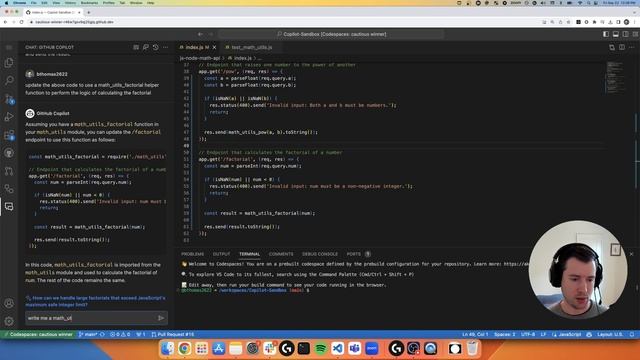This screenshot has width=640, height=360.
Task: Open the Pull Requests view
Action: tap(9, 171)
